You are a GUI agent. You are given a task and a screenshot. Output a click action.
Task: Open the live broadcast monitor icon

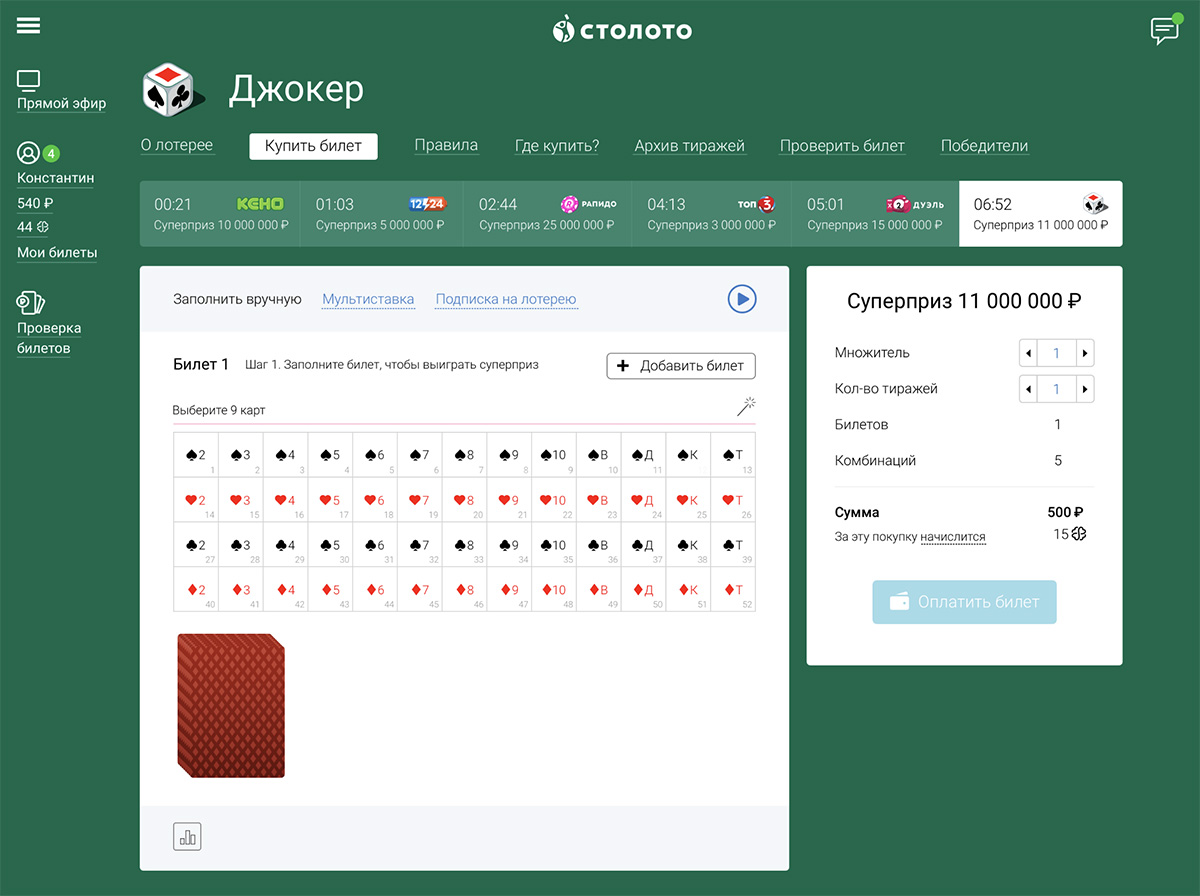point(29,81)
